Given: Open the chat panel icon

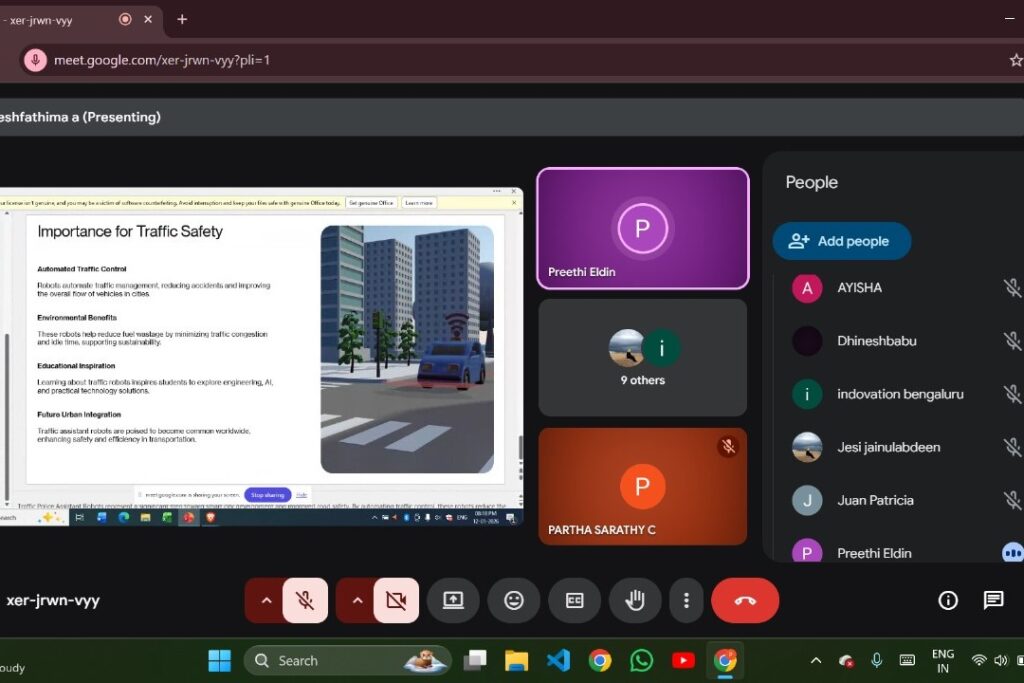Looking at the screenshot, I should [993, 600].
